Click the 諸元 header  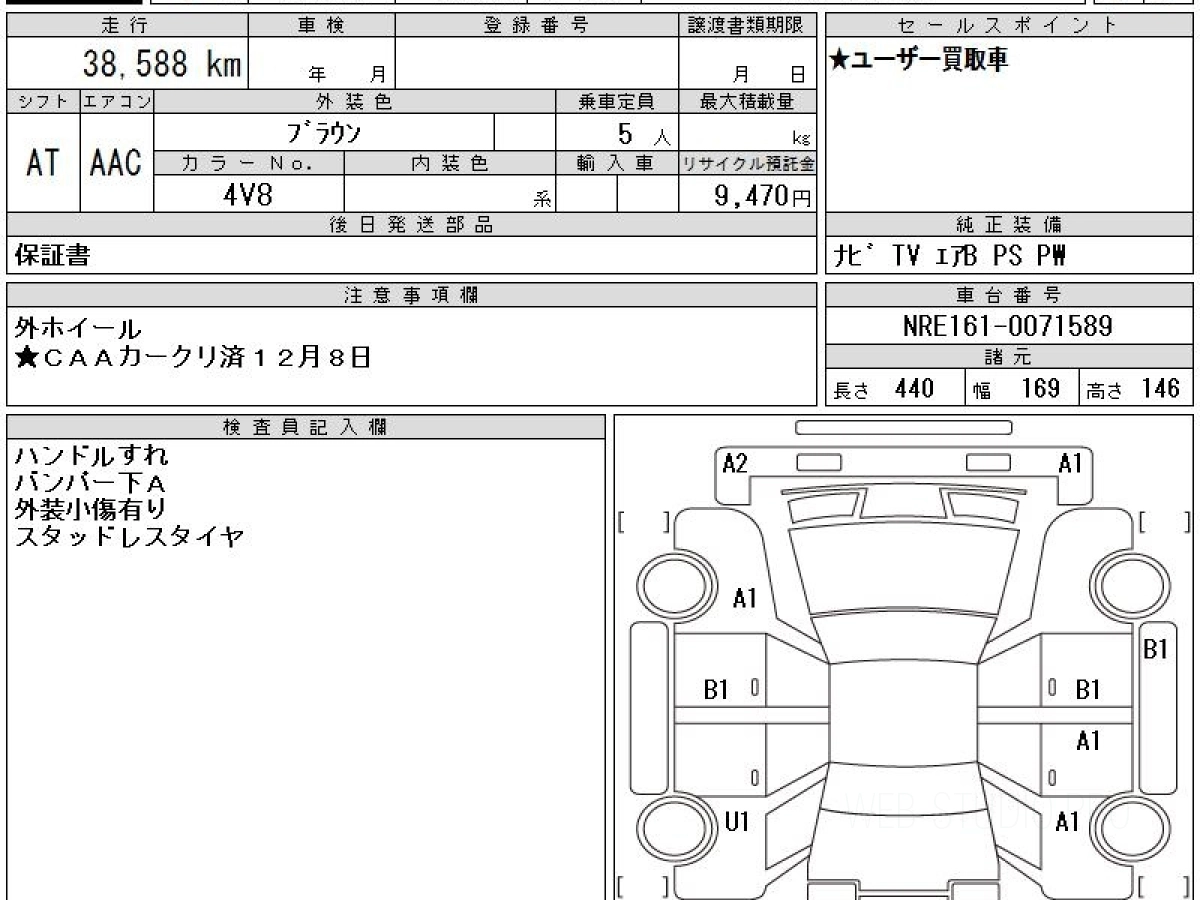click(x=1009, y=357)
